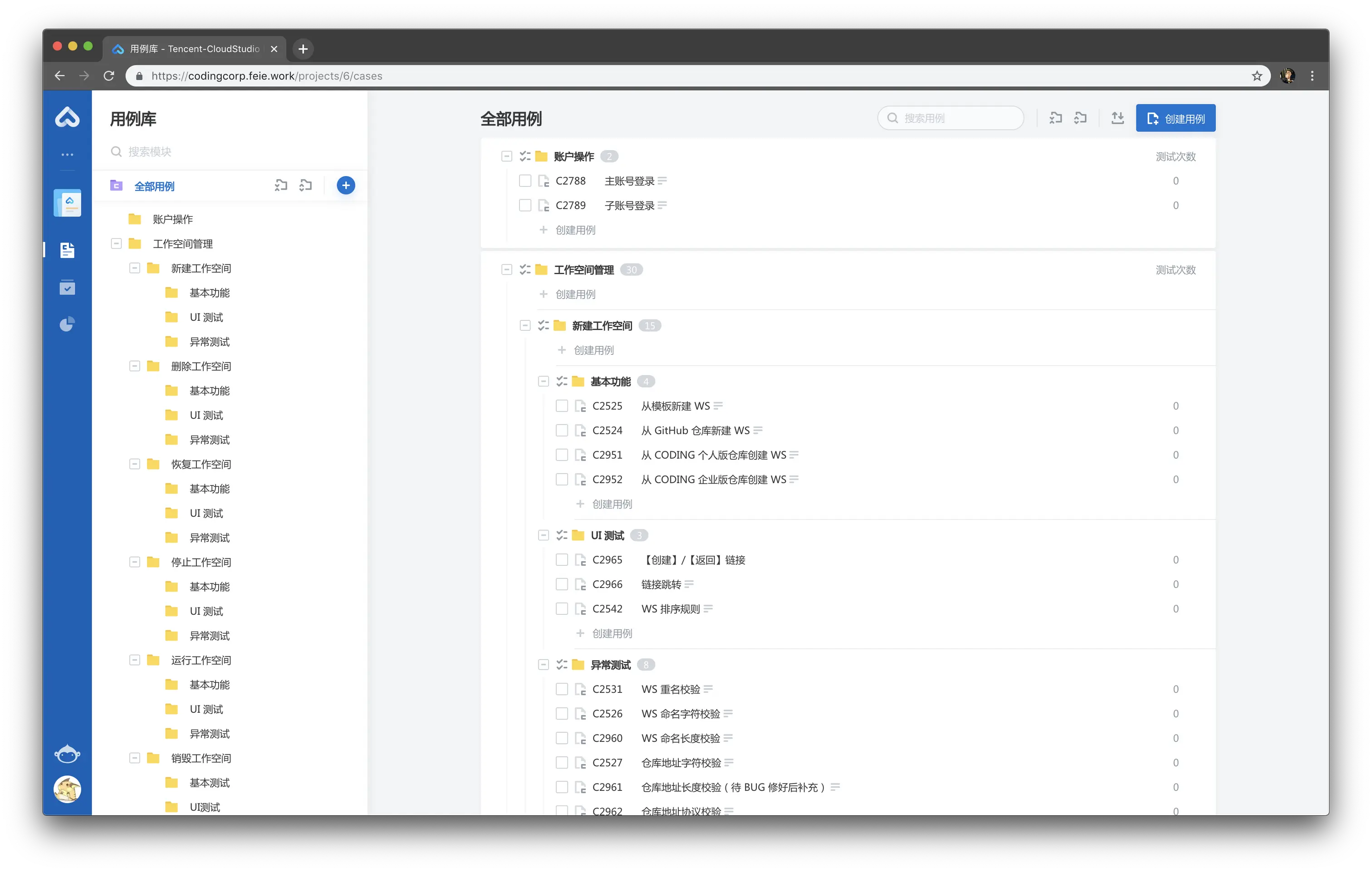This screenshot has width=1372, height=872.
Task: Click the blue plus add-module icon
Action: [345, 185]
